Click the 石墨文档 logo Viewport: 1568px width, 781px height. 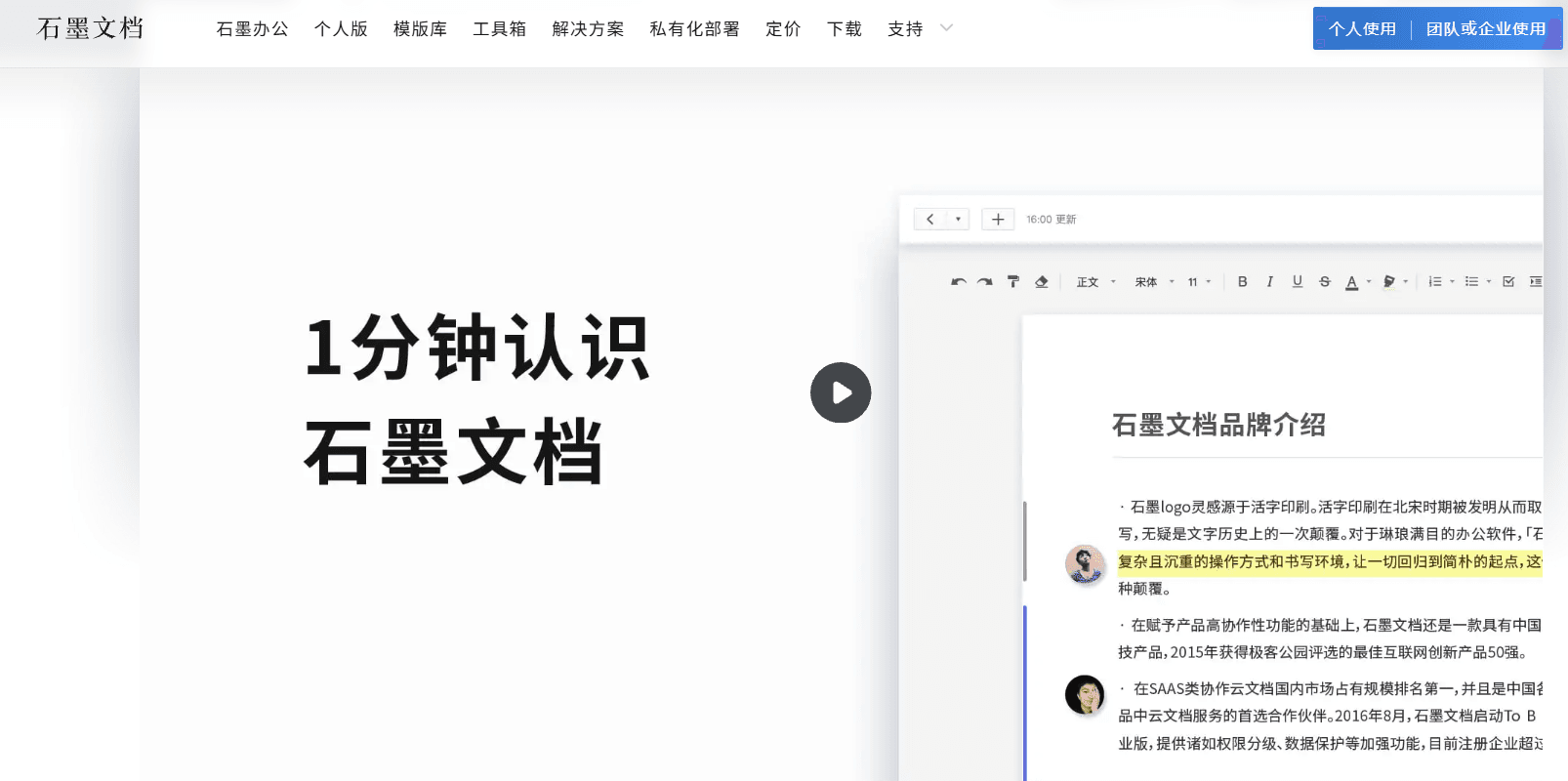tap(91, 28)
